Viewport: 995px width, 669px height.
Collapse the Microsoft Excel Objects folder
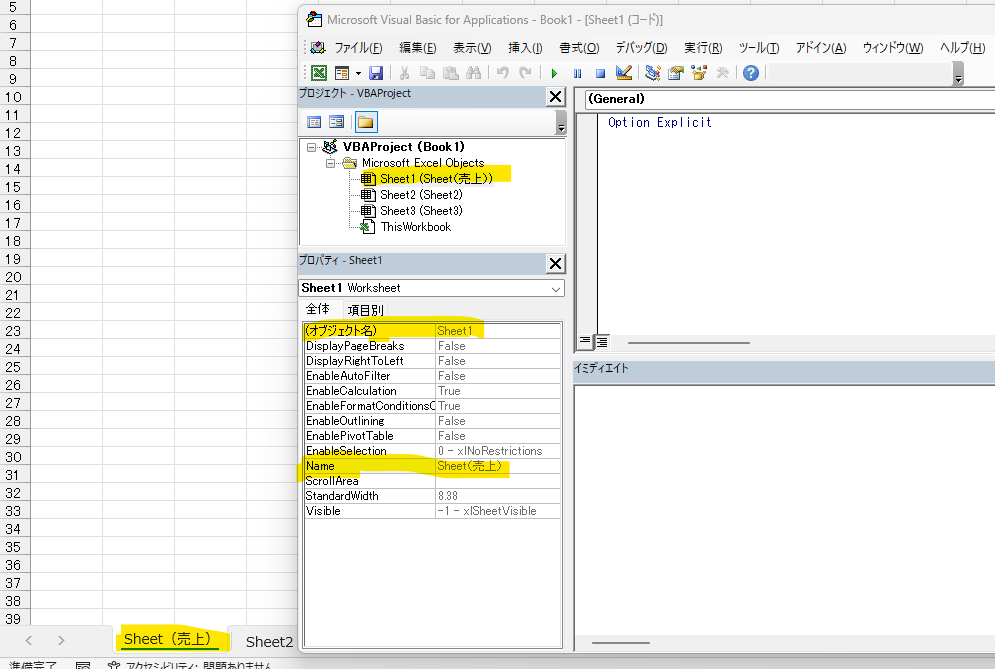330,163
